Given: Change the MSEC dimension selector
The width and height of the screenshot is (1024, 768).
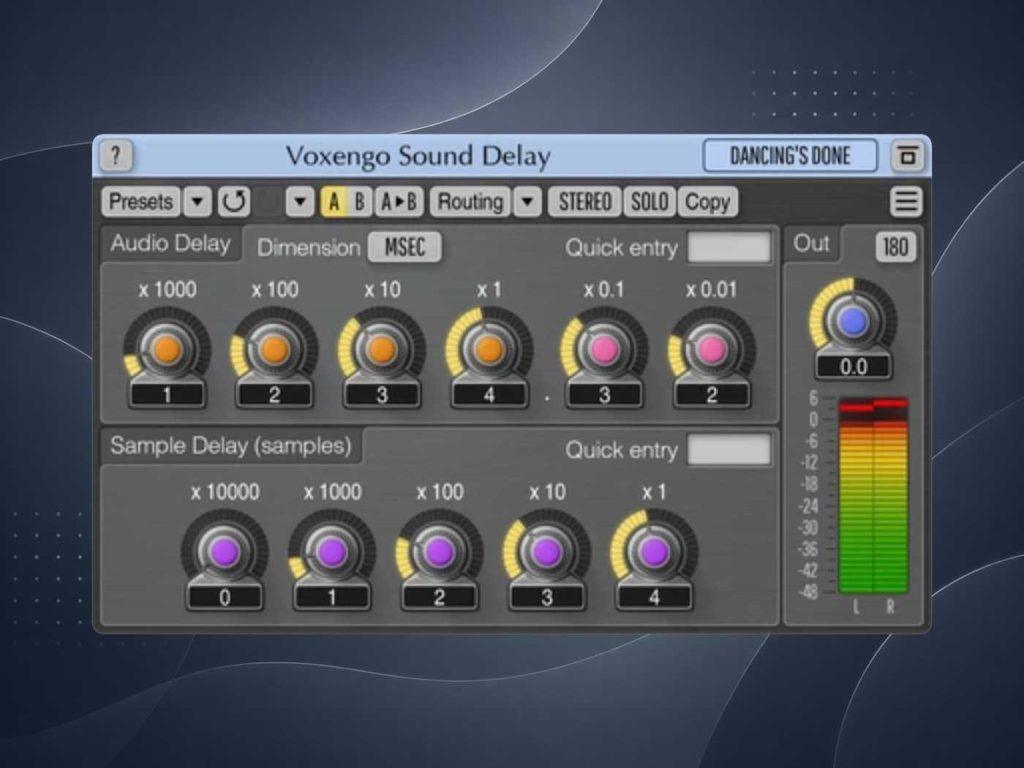Looking at the screenshot, I should click(x=405, y=248).
